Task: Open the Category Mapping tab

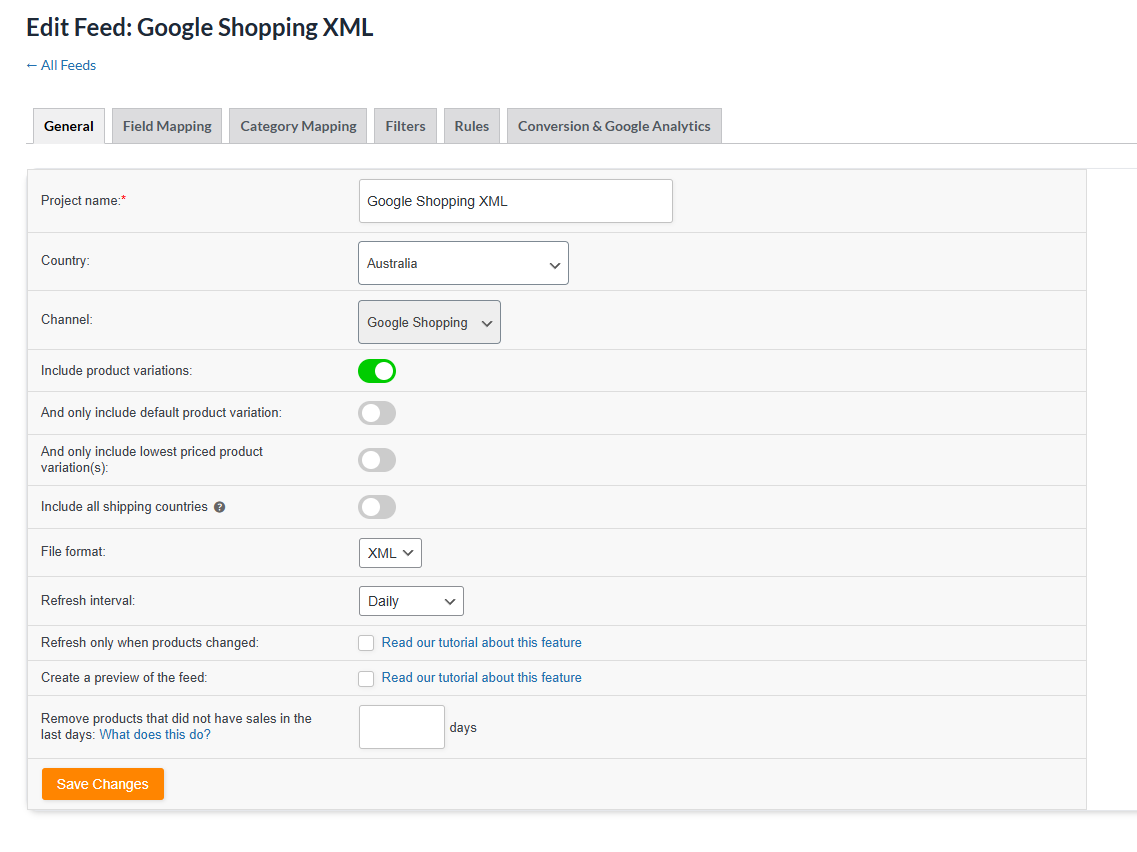Action: tap(298, 126)
